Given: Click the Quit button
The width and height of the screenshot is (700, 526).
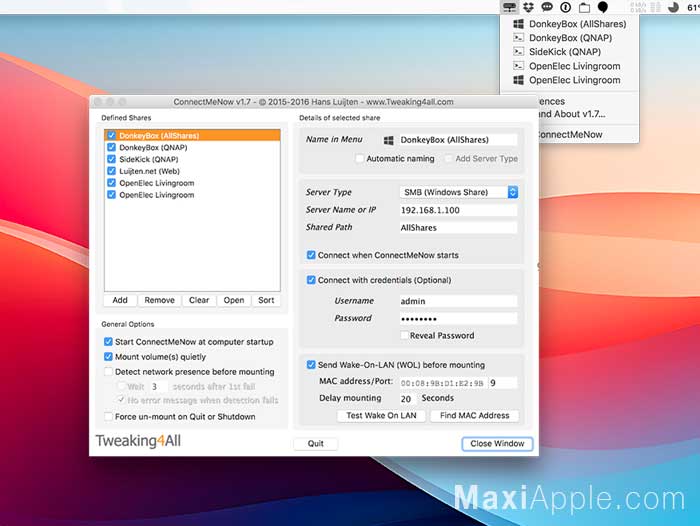Looking at the screenshot, I should click(x=316, y=443).
